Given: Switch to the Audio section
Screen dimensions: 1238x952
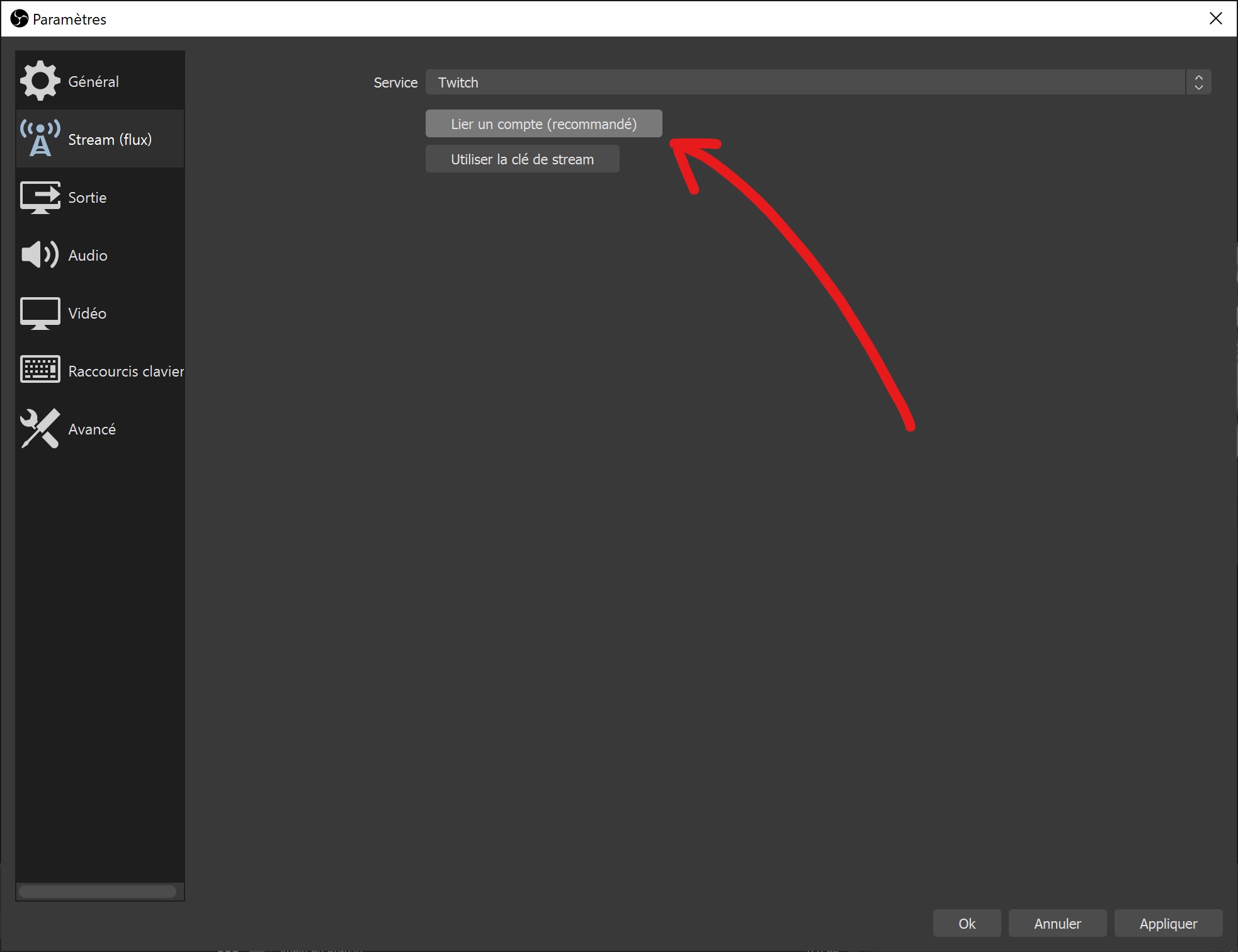Looking at the screenshot, I should click(x=87, y=254).
